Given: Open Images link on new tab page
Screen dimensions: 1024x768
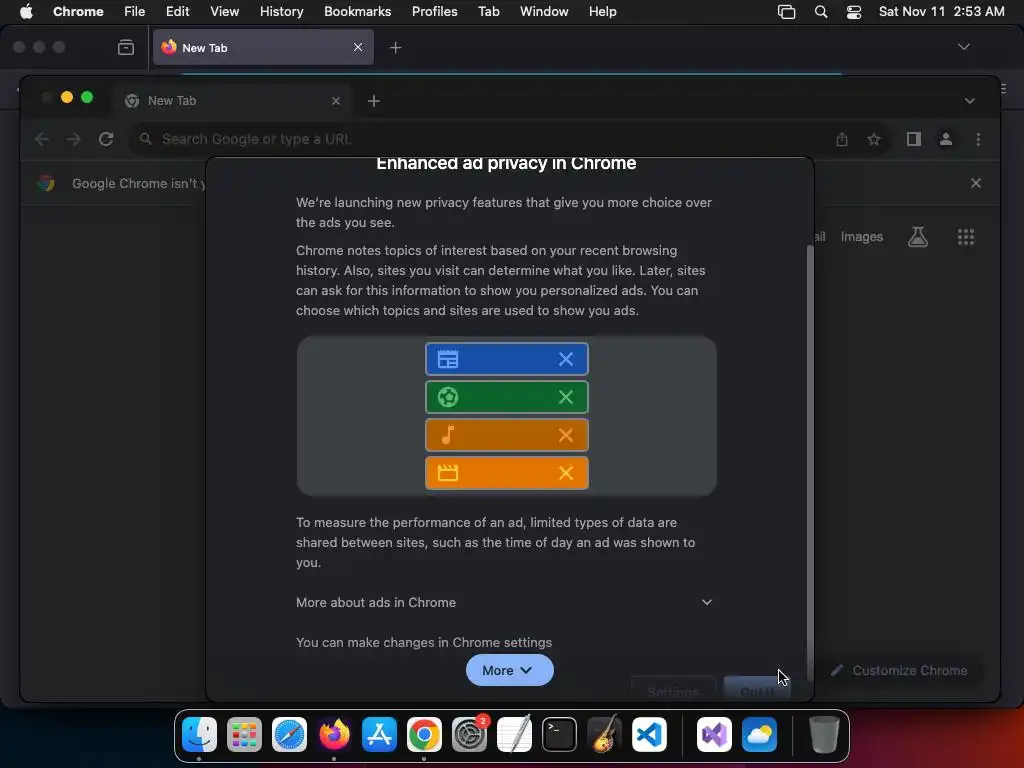Looking at the screenshot, I should point(861,236).
